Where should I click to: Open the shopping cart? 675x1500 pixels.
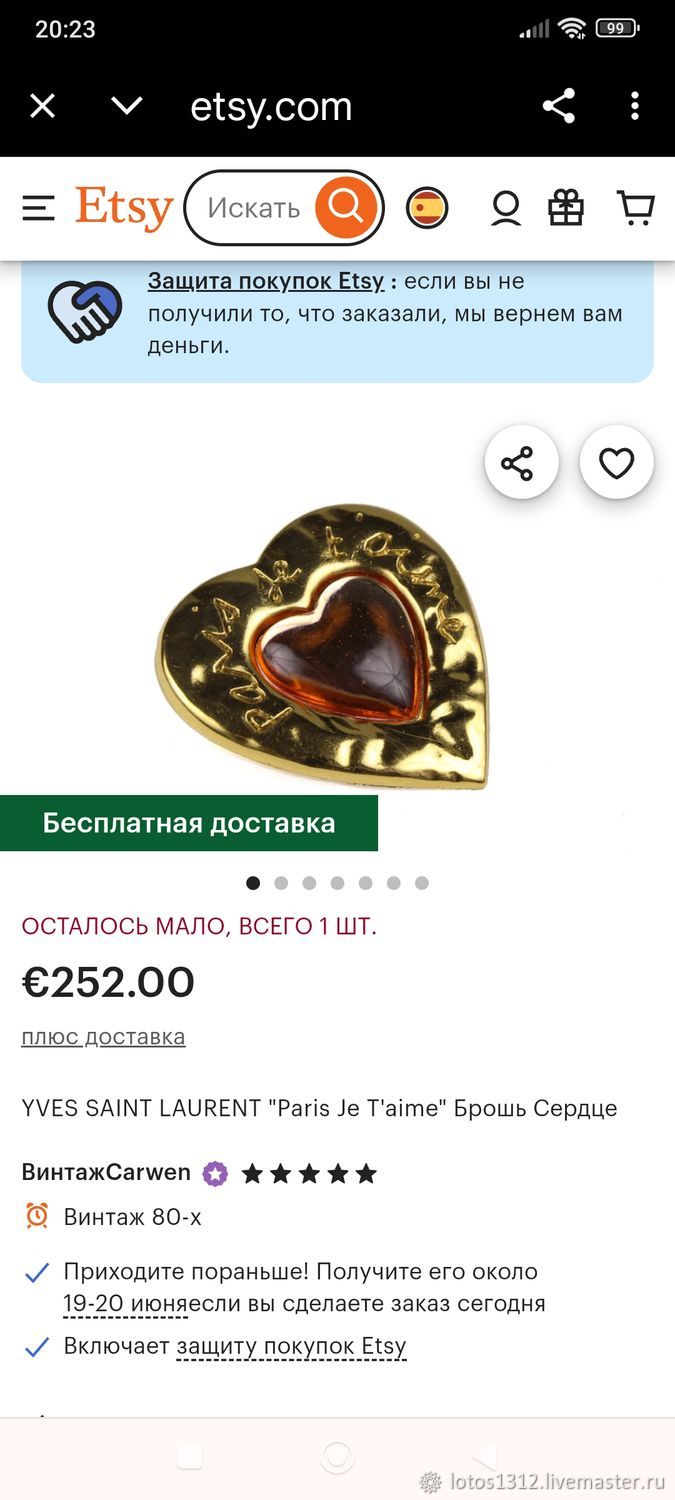pos(636,207)
